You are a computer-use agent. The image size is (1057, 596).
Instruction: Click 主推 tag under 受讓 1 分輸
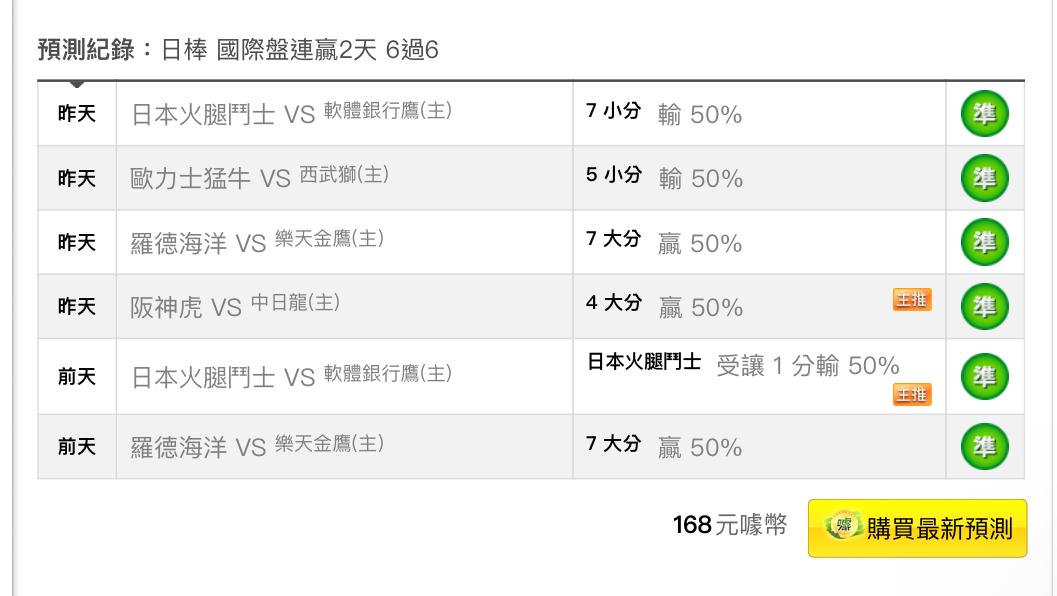(x=912, y=395)
